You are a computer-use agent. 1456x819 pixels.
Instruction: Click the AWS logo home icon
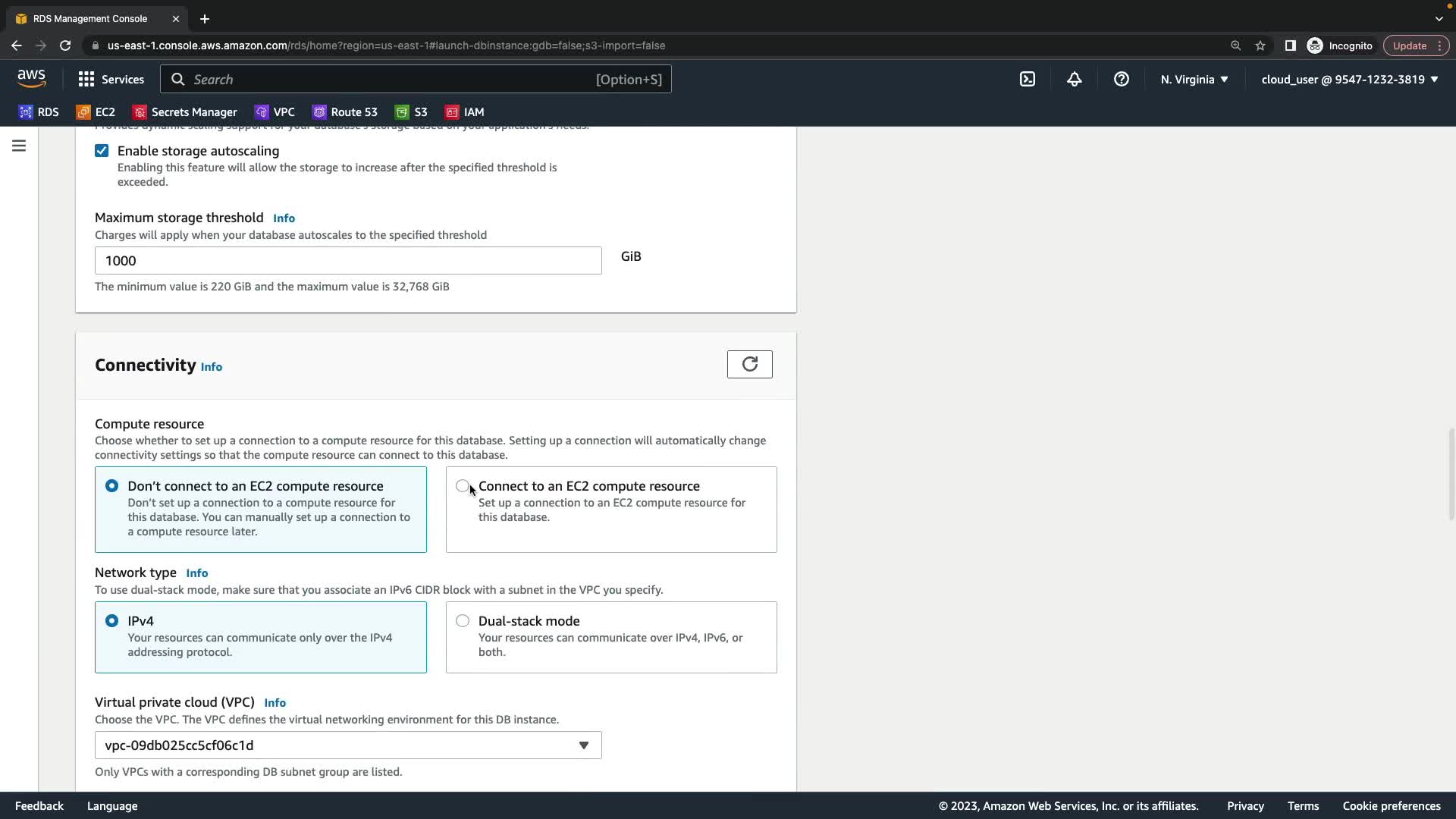(31, 78)
